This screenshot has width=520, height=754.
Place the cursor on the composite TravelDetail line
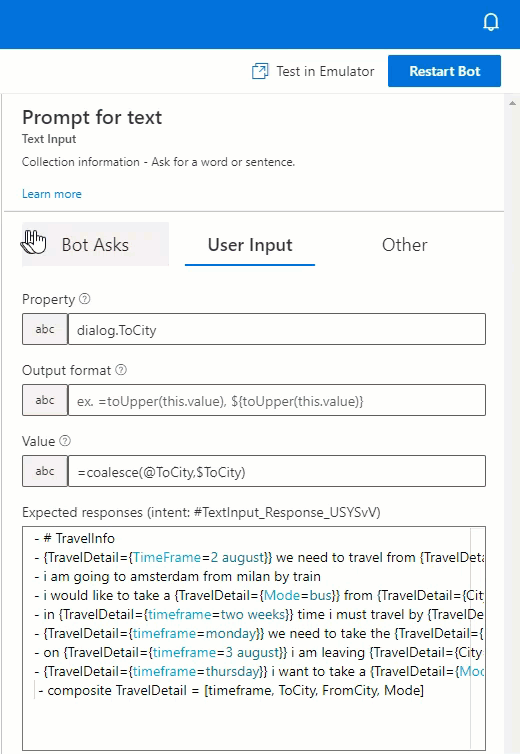(x=231, y=691)
